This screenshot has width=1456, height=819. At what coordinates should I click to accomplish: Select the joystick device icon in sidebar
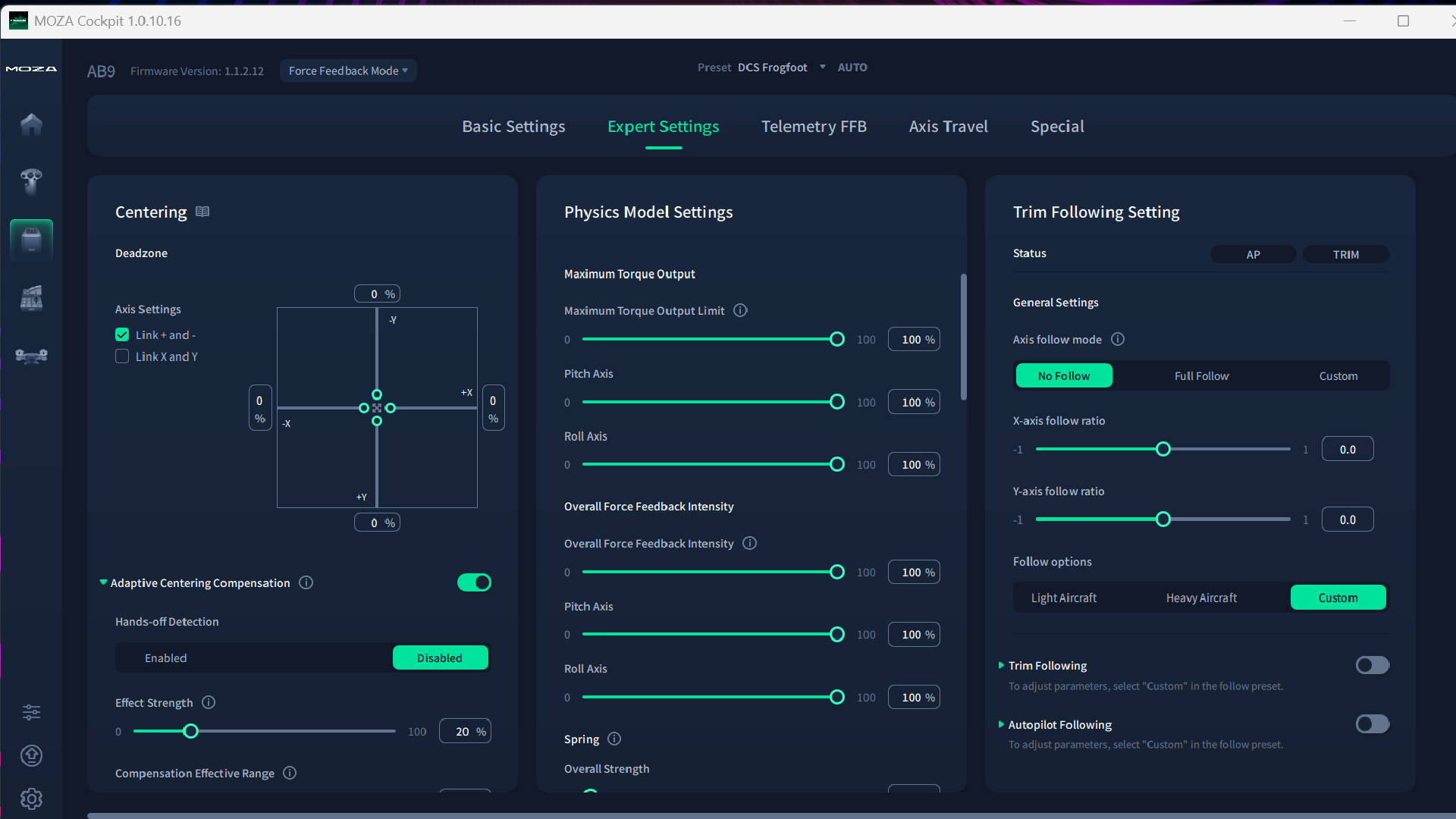(31, 181)
